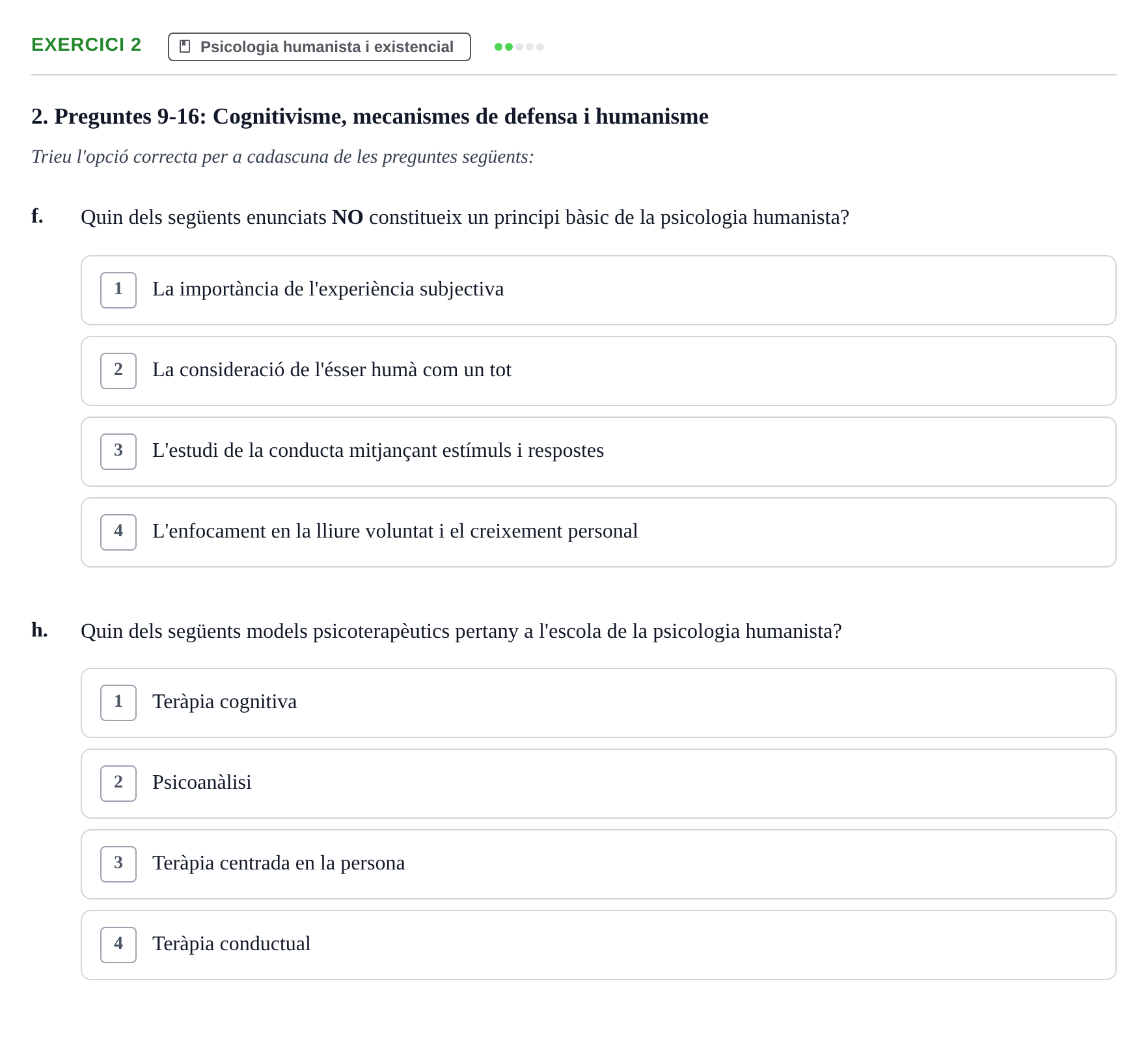The width and height of the screenshot is (1148, 1040).
Task: Open the 'Psicologia humanista i existencial' tag
Action: point(319,47)
